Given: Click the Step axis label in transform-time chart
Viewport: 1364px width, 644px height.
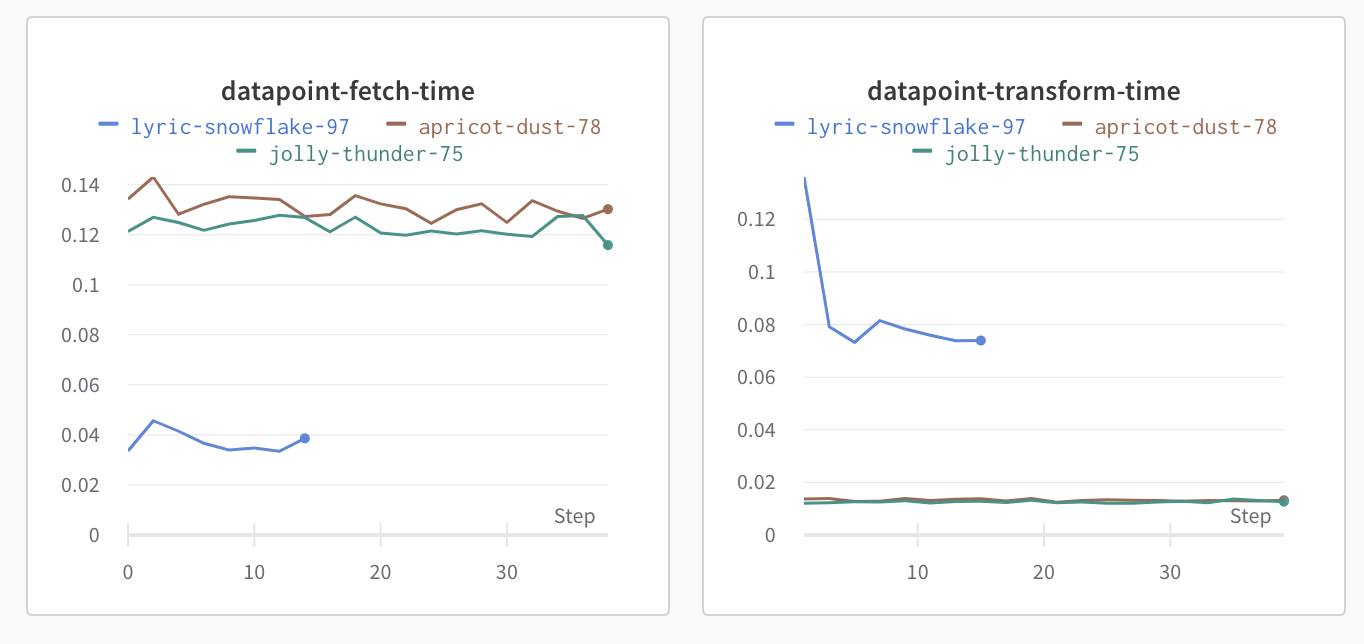Looking at the screenshot, I should click(x=1250, y=516).
